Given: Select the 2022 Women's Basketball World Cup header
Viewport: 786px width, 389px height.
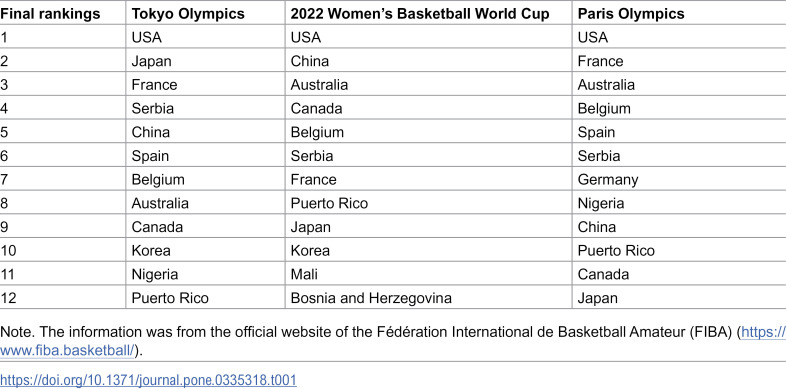Looking at the screenshot, I should (420, 14).
